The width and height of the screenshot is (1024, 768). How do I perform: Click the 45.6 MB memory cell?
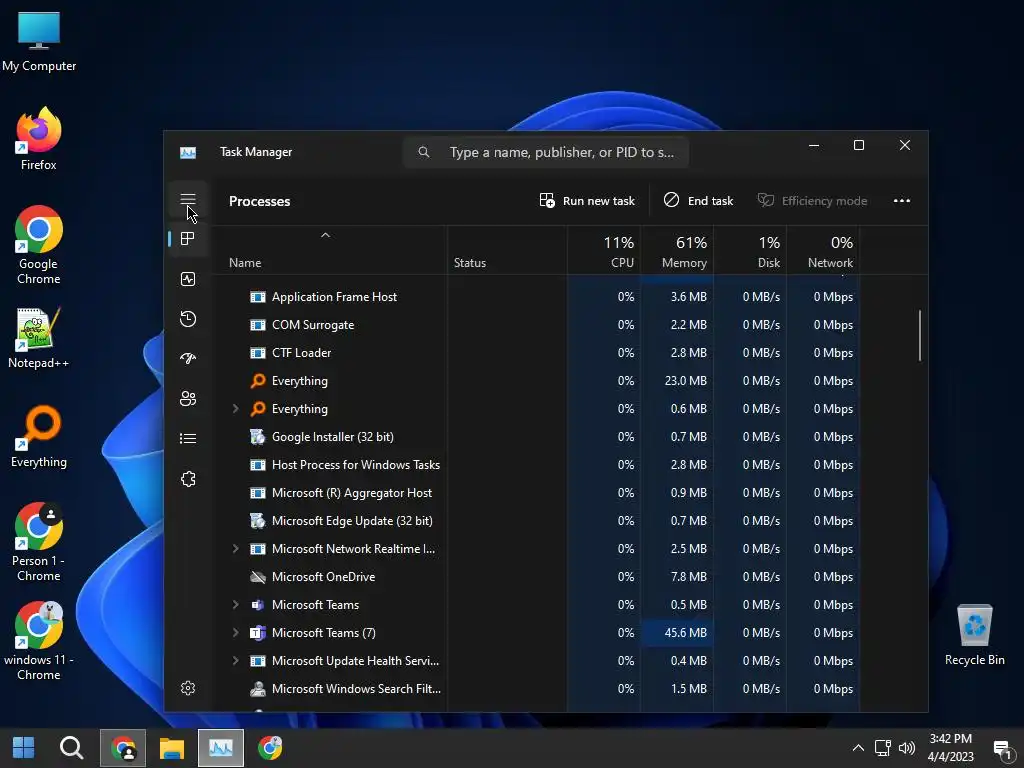[677, 633]
